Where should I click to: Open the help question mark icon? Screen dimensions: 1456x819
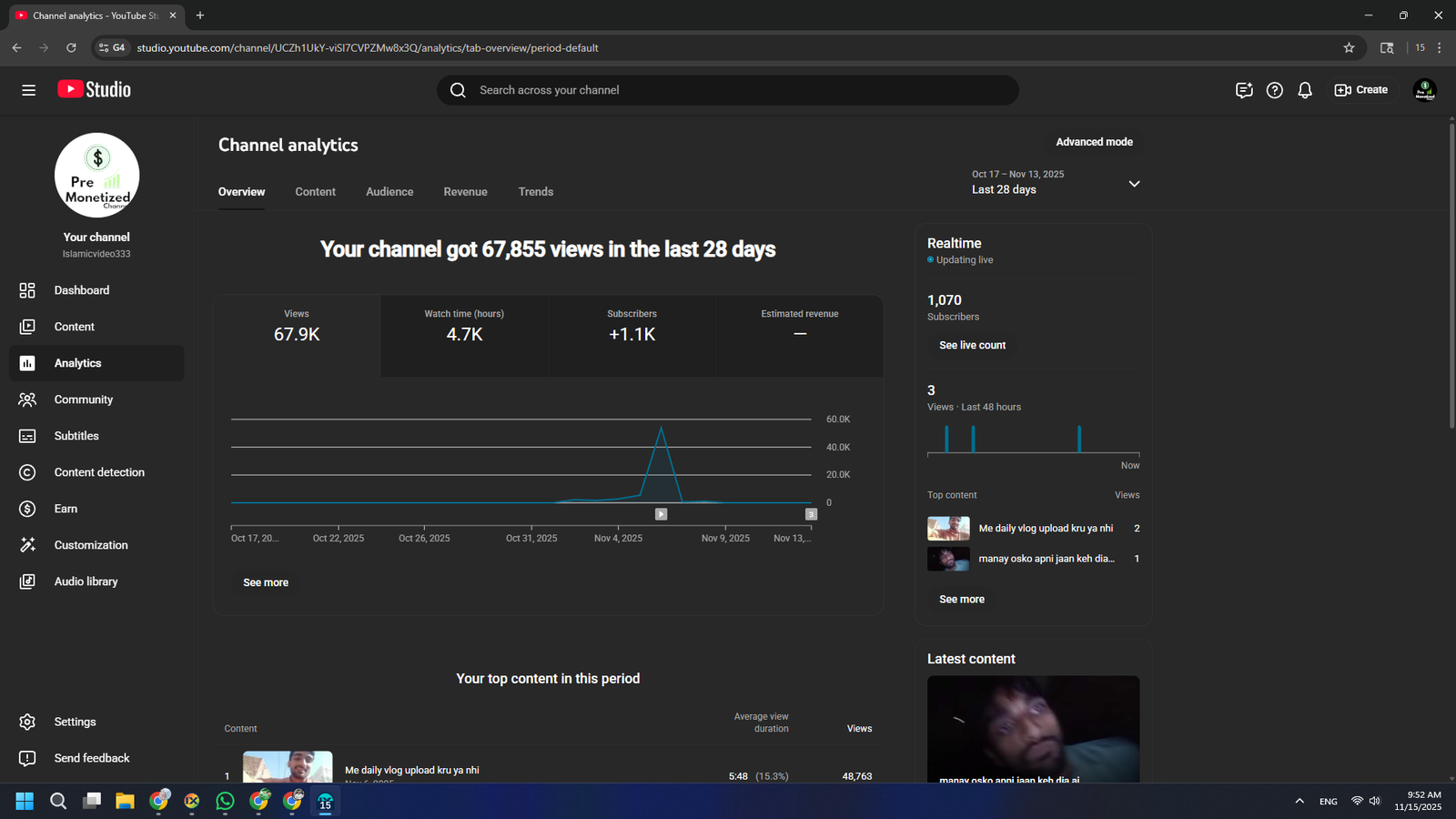1274,90
